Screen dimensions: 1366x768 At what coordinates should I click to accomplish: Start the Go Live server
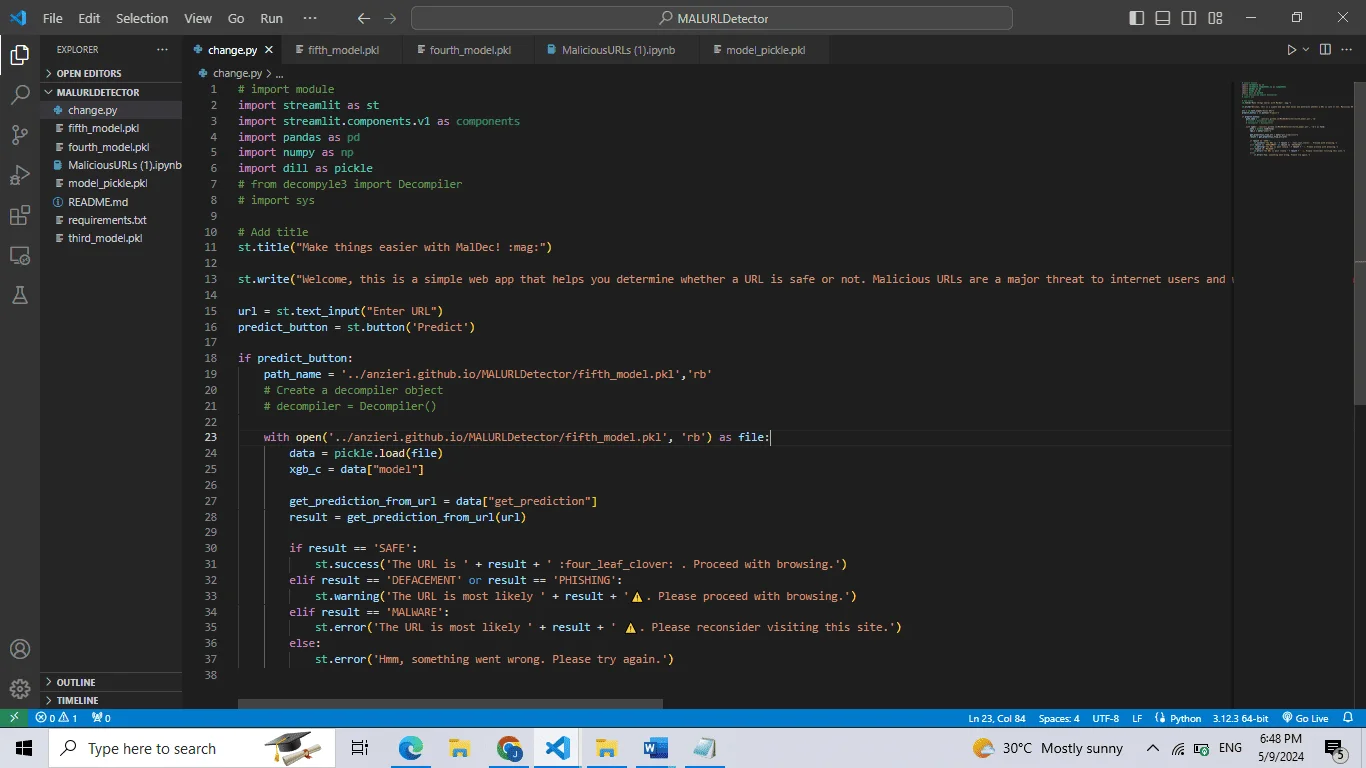(x=1304, y=718)
